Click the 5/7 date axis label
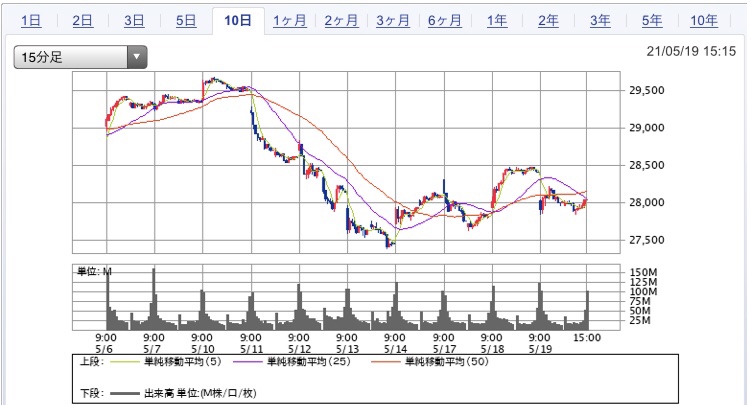The height and width of the screenshot is (405, 750). pyautogui.click(x=152, y=349)
